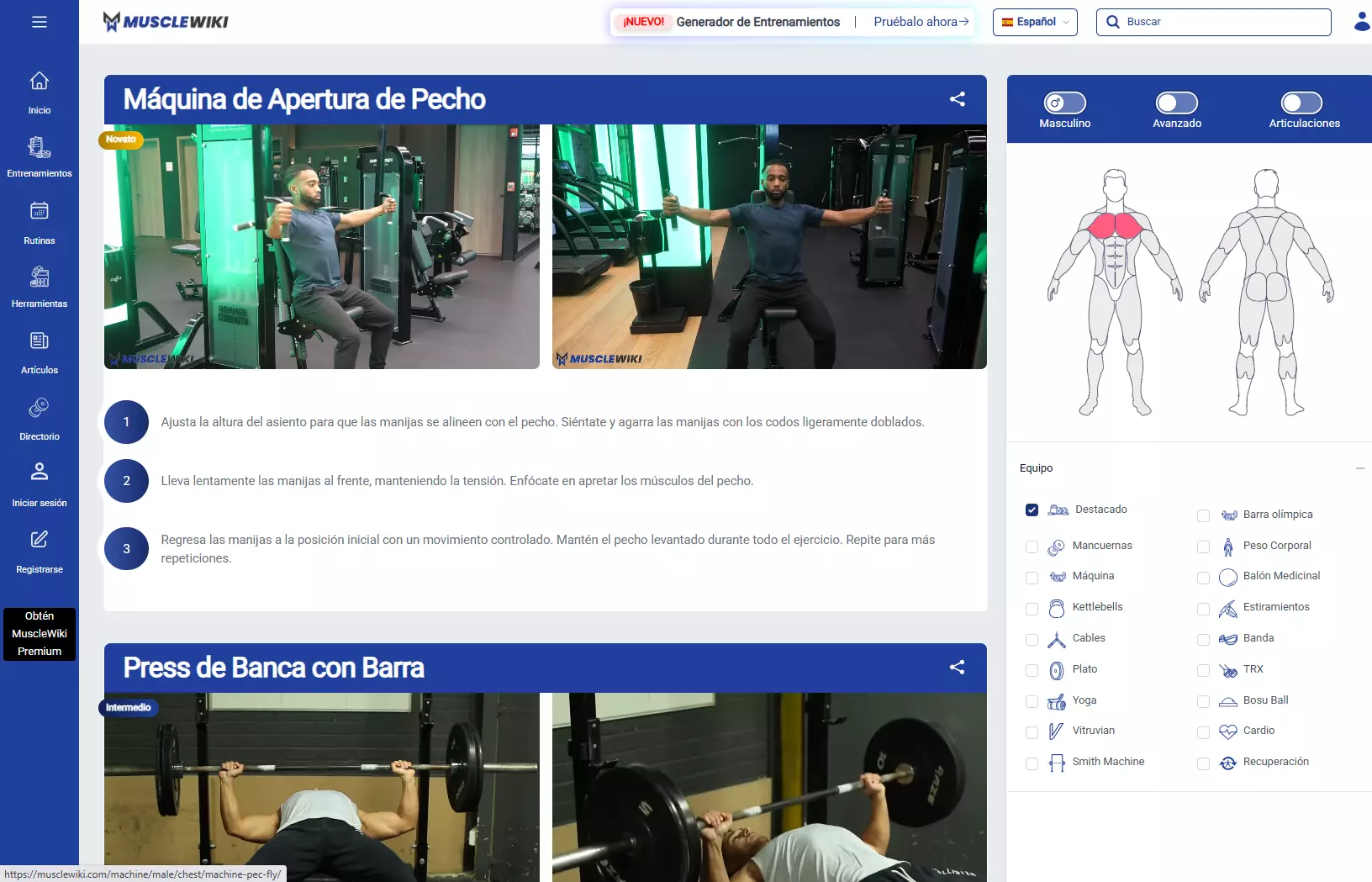
Task: Click the Cardio heart icon
Action: click(x=1228, y=732)
